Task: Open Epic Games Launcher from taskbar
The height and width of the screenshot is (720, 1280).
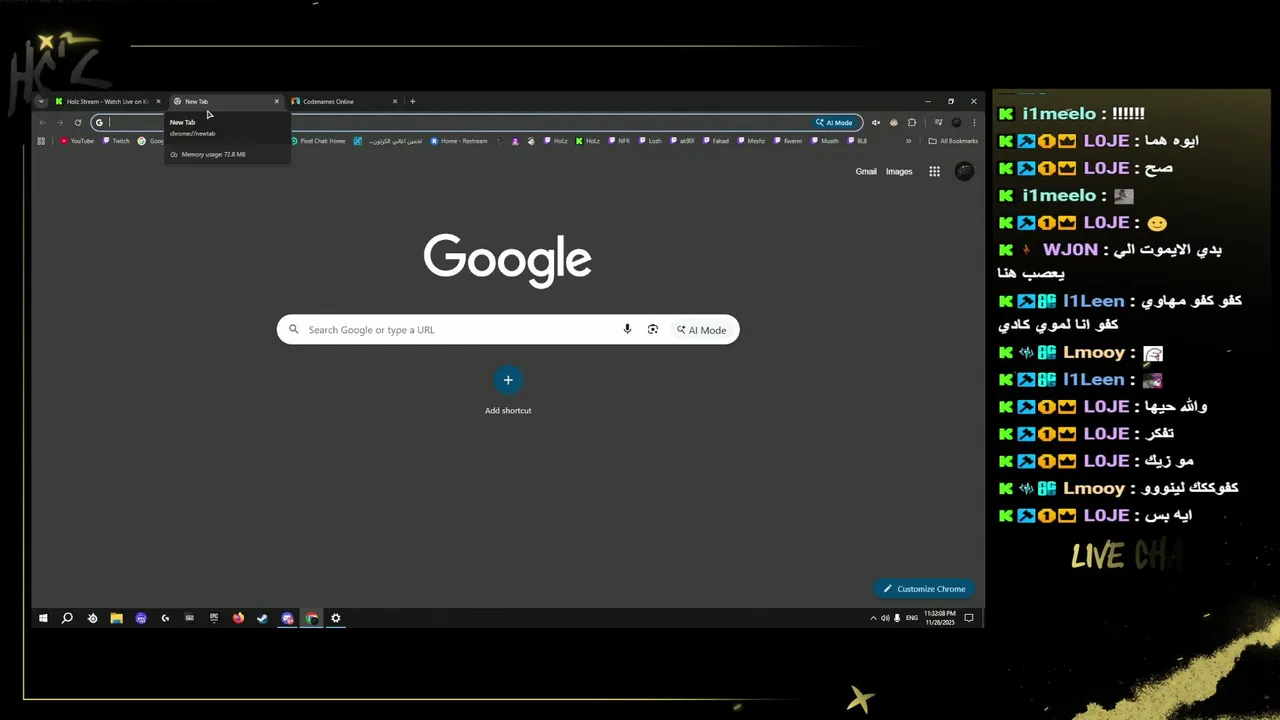Action: point(214,618)
